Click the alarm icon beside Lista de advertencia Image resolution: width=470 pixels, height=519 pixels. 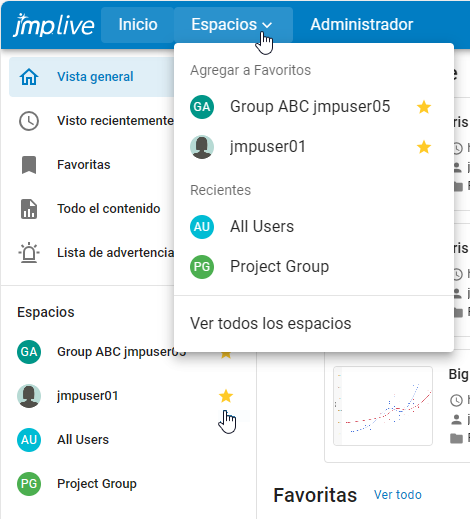(x=29, y=253)
